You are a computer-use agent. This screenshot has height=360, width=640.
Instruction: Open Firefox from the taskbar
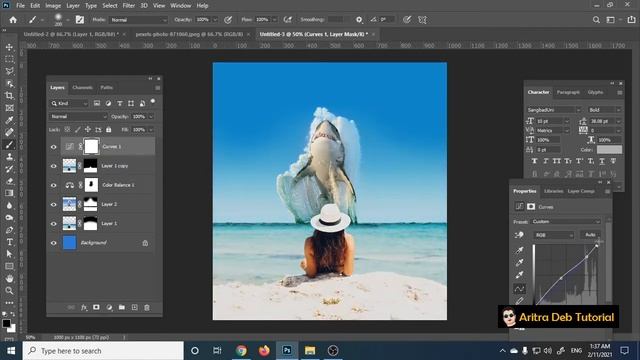(264, 351)
